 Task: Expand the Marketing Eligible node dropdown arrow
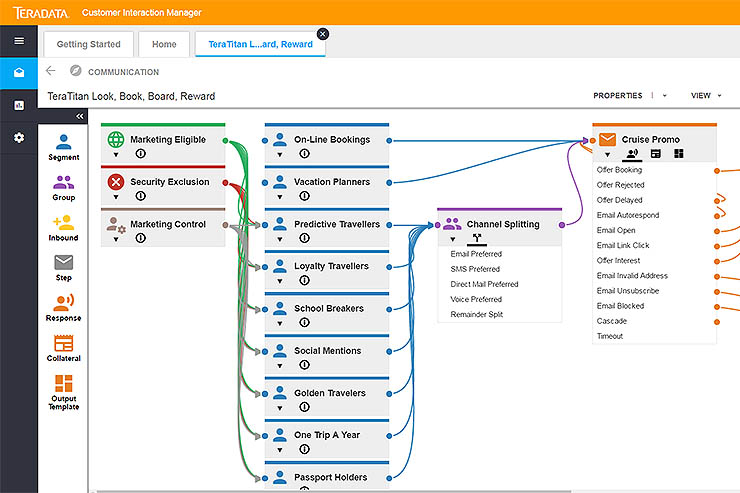click(116, 154)
